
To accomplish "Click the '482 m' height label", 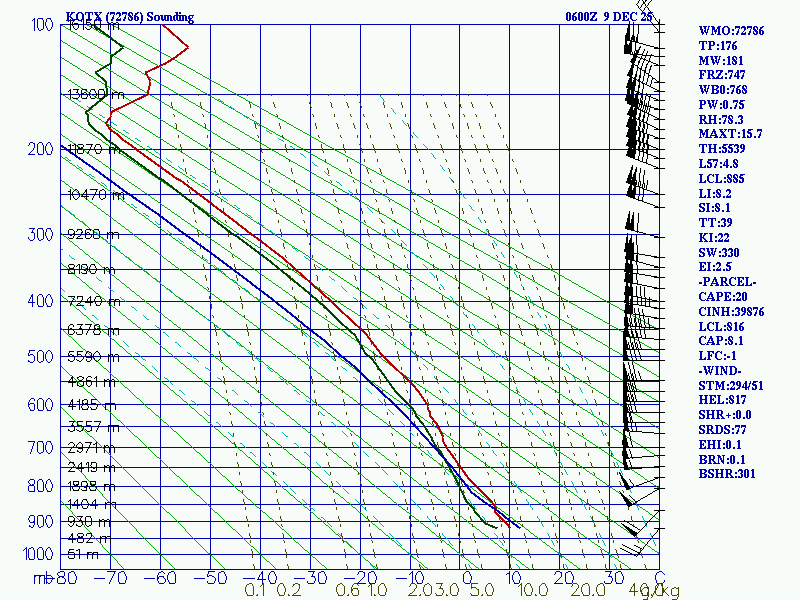I will (89, 538).
